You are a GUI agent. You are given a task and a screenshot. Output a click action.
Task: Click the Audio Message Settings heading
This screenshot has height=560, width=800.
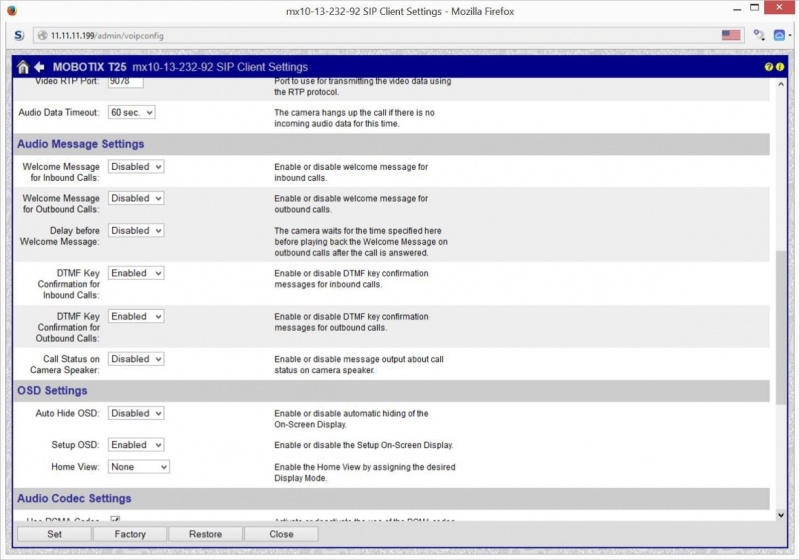pos(81,144)
